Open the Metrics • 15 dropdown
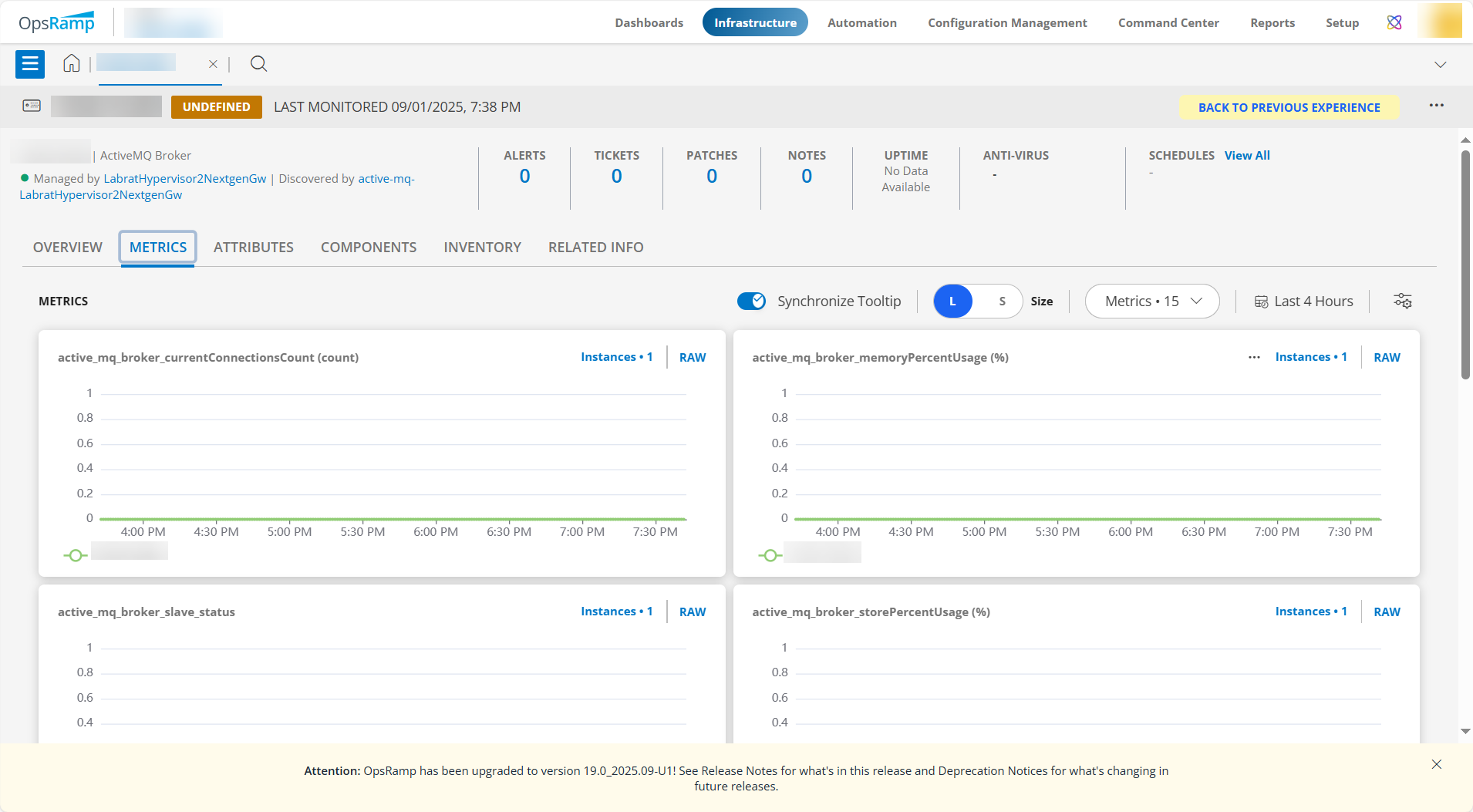1473x812 pixels. [1152, 301]
